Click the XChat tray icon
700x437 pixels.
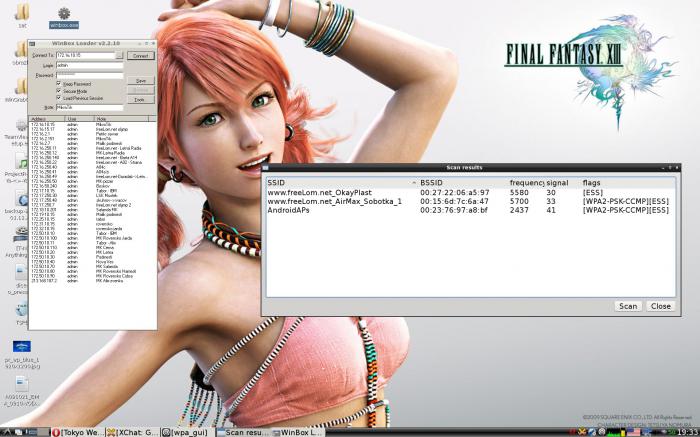[582, 432]
